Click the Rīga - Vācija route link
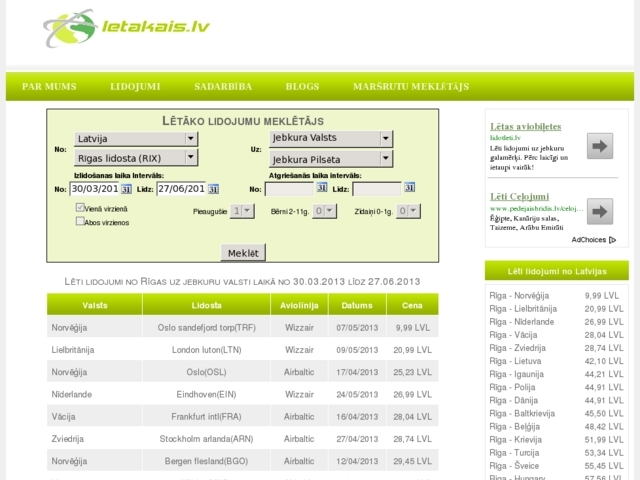 [513, 335]
